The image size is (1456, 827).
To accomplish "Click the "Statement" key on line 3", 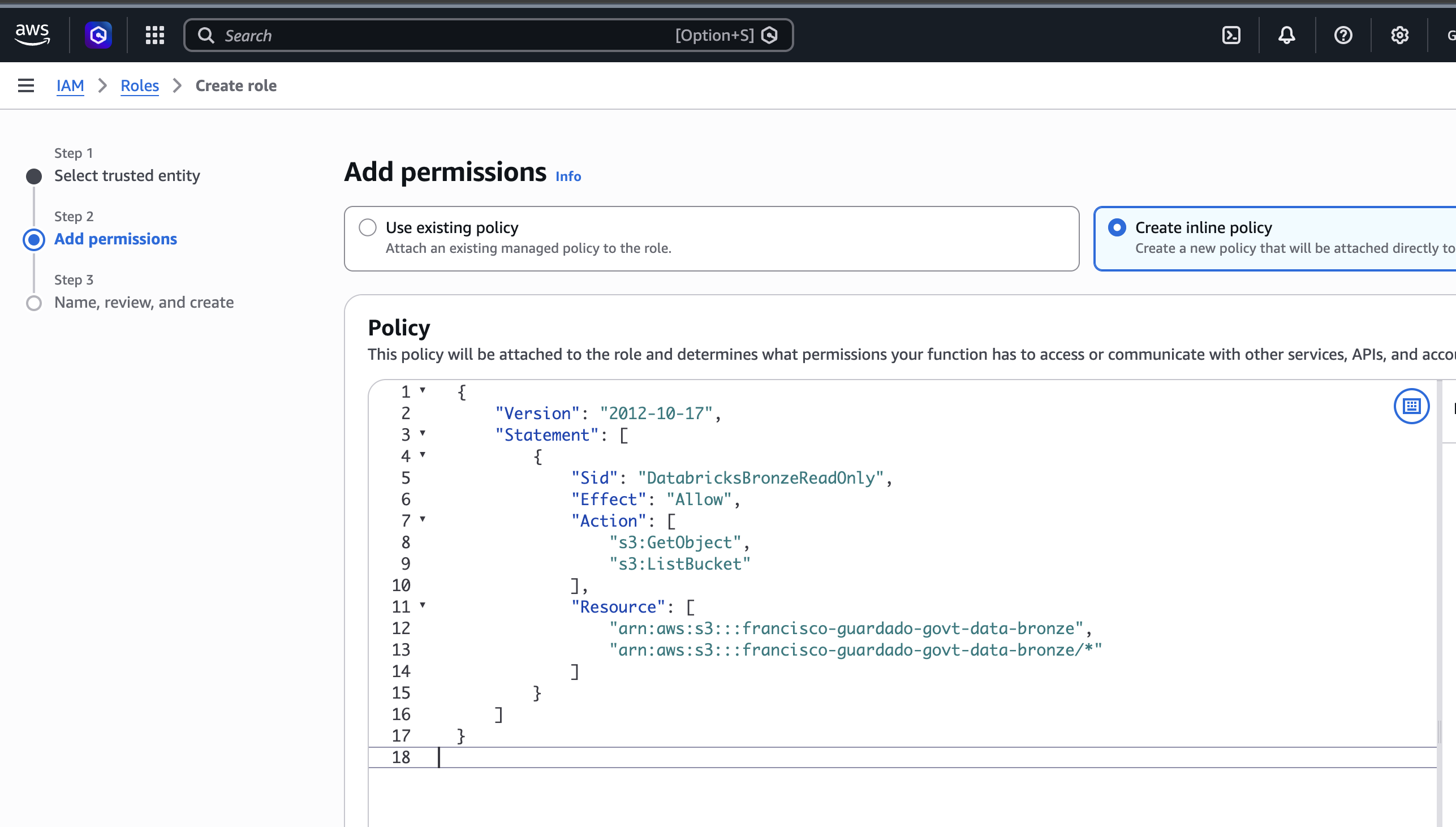I will click(547, 435).
